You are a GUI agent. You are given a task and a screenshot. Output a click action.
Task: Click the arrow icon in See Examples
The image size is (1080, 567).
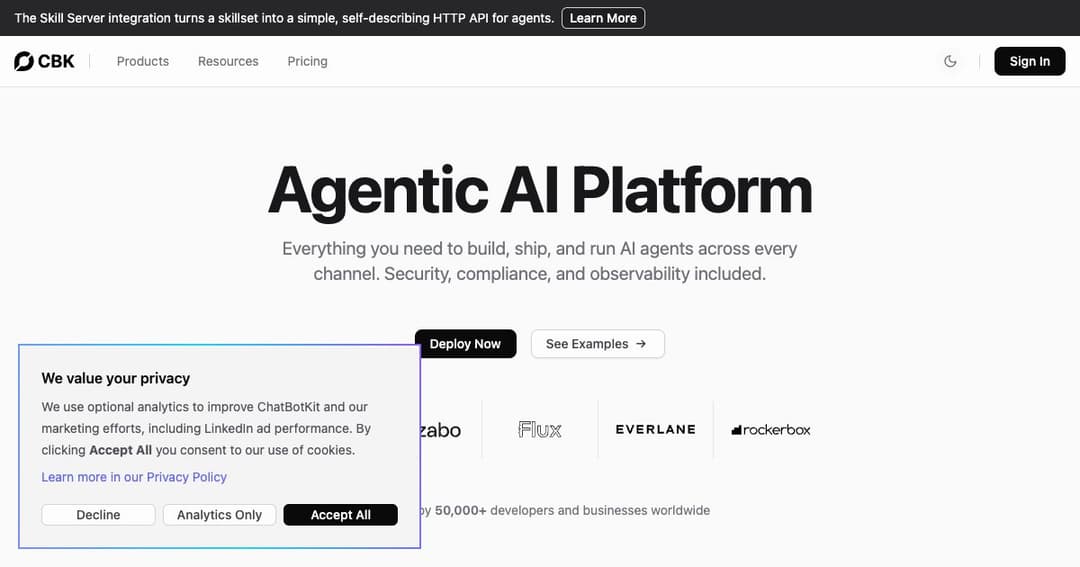(641, 344)
